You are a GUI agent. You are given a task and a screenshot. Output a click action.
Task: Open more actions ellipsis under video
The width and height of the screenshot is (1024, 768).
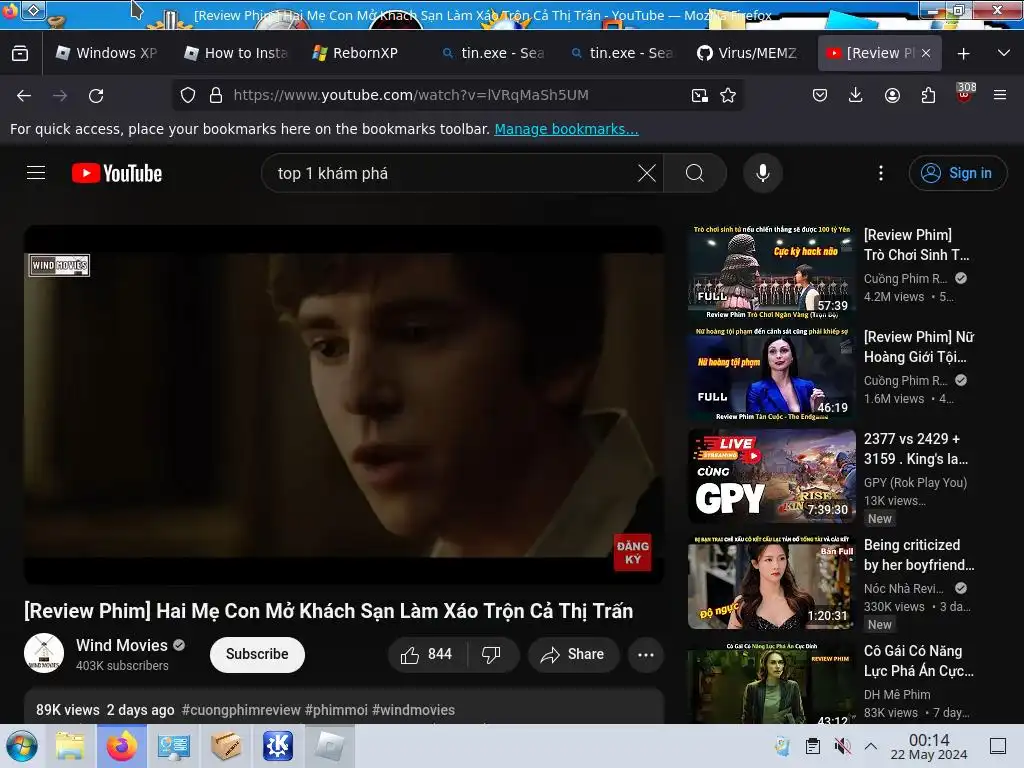tap(646, 654)
